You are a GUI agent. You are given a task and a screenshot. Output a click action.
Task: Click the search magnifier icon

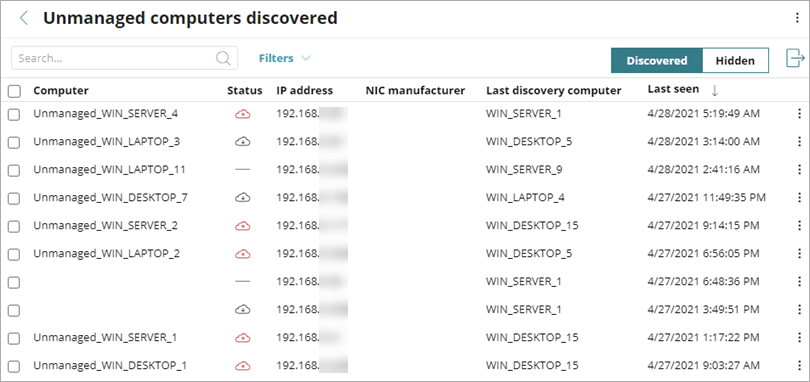223,58
